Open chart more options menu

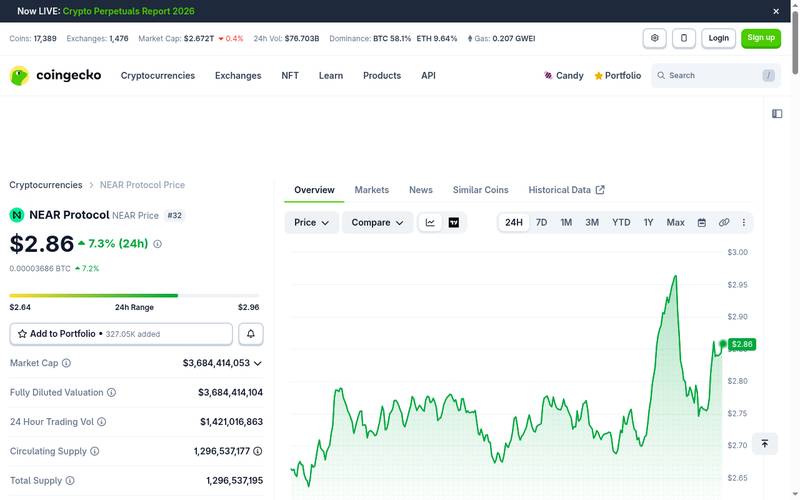pyautogui.click(x=743, y=222)
